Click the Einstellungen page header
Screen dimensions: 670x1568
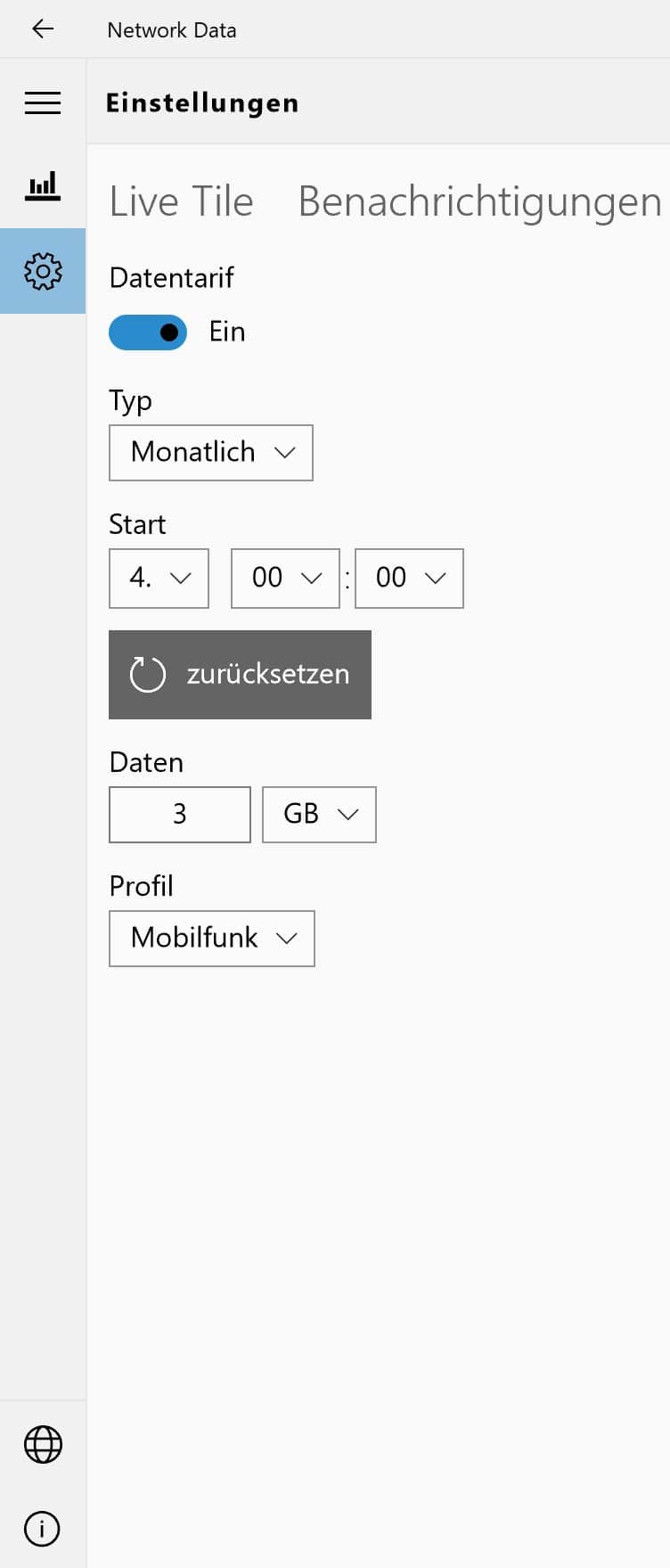click(202, 103)
